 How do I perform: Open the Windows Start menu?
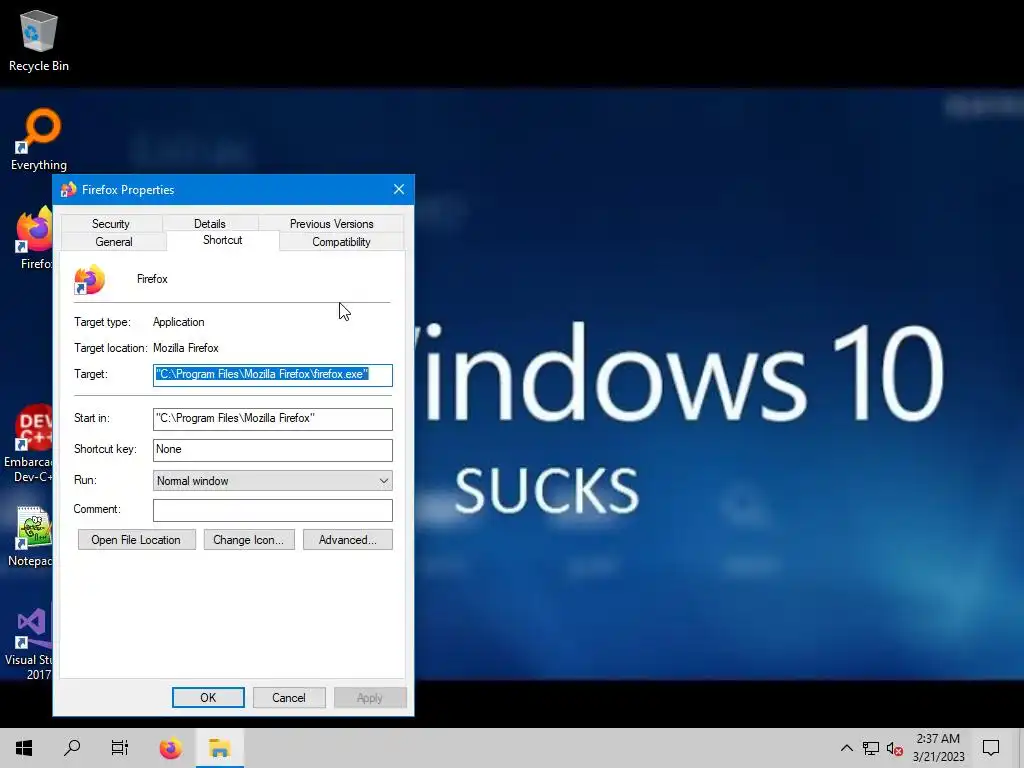coord(24,748)
